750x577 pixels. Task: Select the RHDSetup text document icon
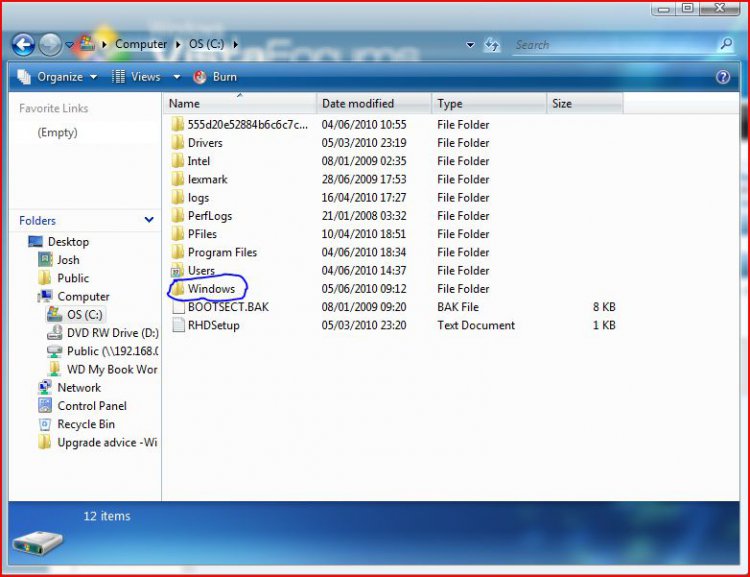point(178,325)
